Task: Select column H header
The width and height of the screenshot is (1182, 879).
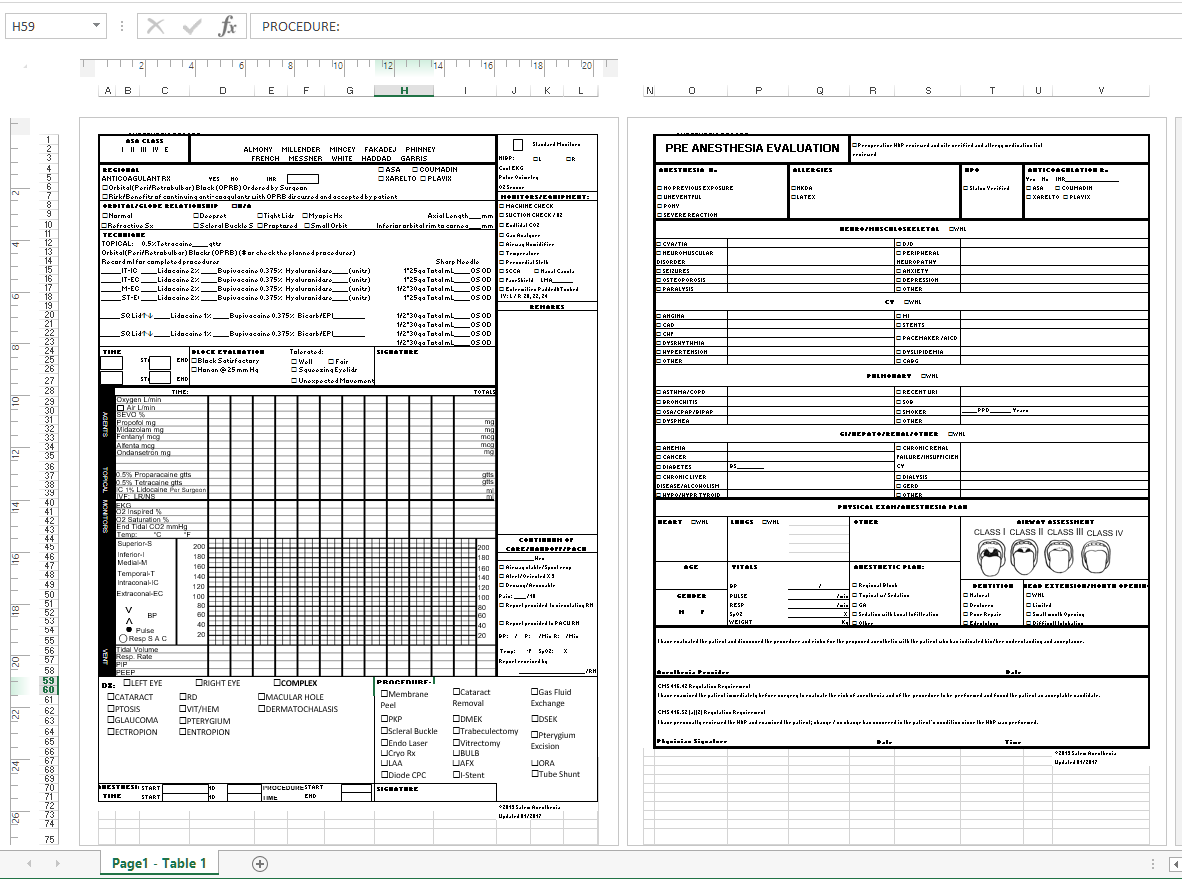Action: [404, 90]
